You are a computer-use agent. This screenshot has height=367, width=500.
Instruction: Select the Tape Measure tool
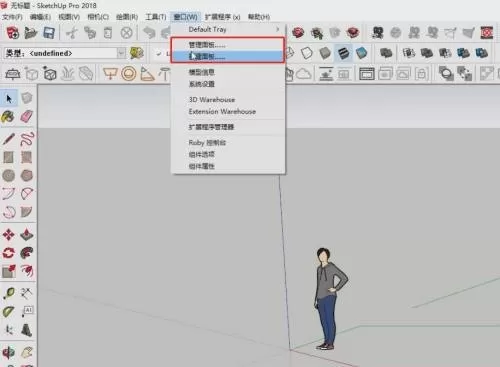click(x=9, y=293)
